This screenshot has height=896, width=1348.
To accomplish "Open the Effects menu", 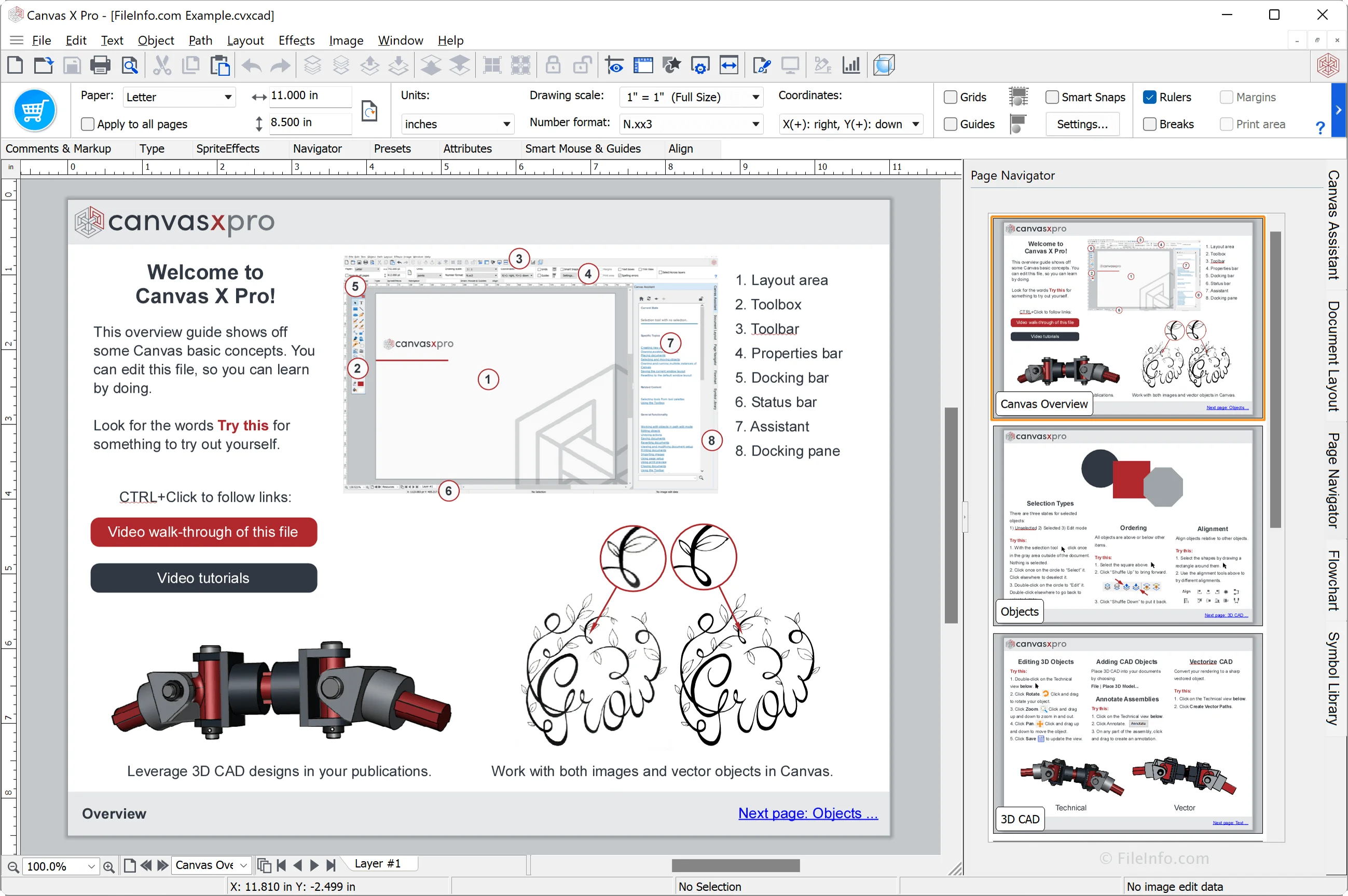I will click(296, 40).
